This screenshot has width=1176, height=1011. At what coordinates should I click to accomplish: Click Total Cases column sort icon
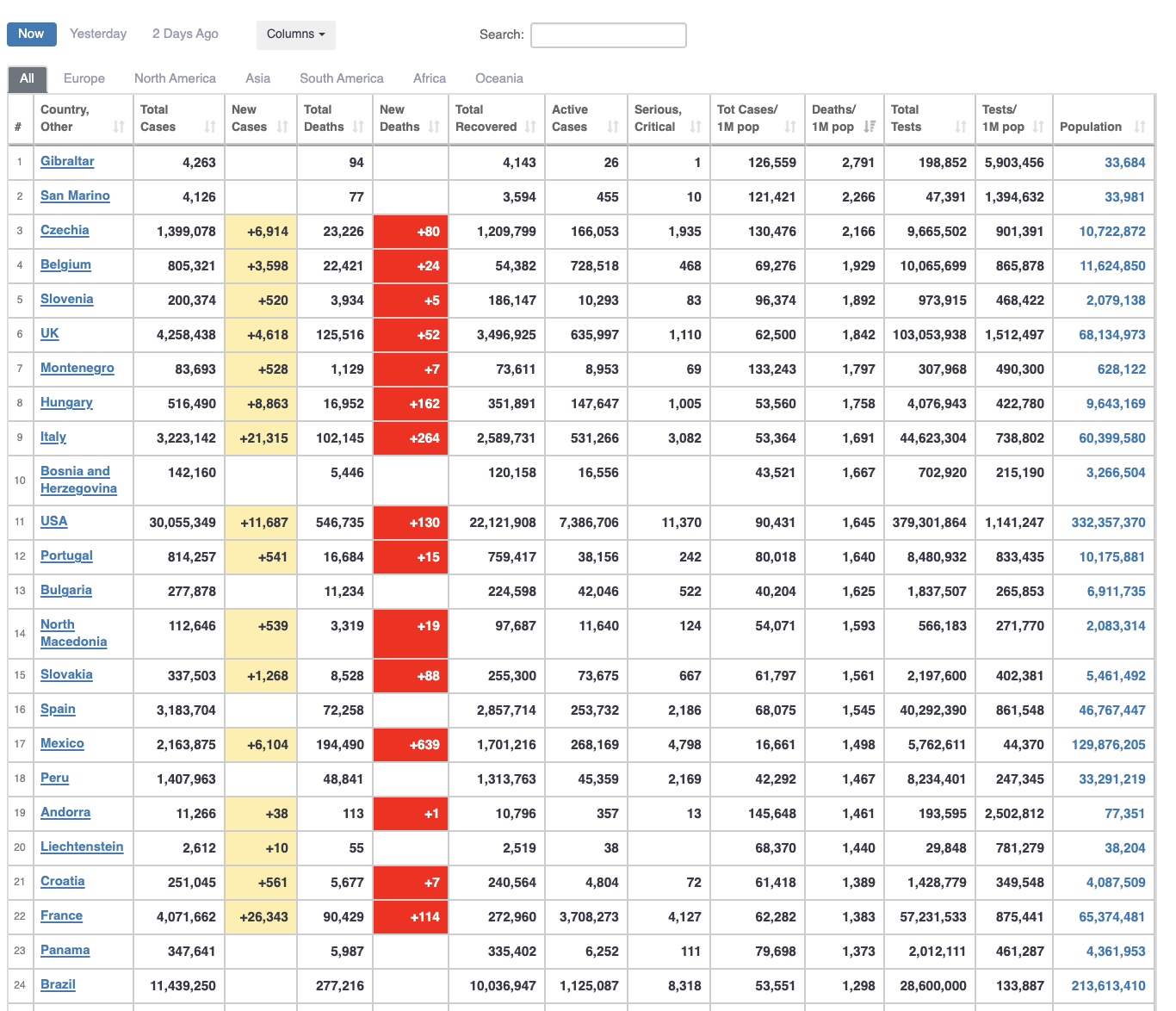[210, 127]
